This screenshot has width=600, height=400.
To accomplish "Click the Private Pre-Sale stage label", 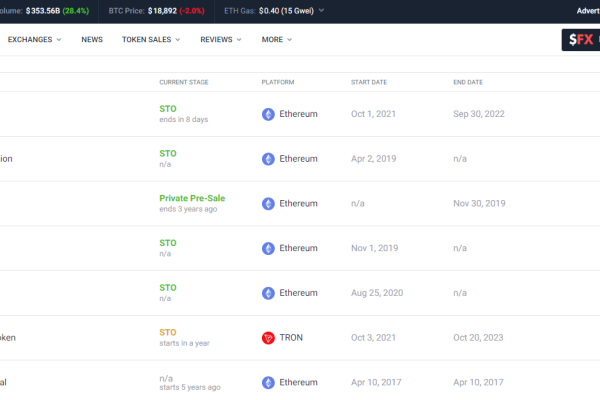I will (x=192, y=198).
